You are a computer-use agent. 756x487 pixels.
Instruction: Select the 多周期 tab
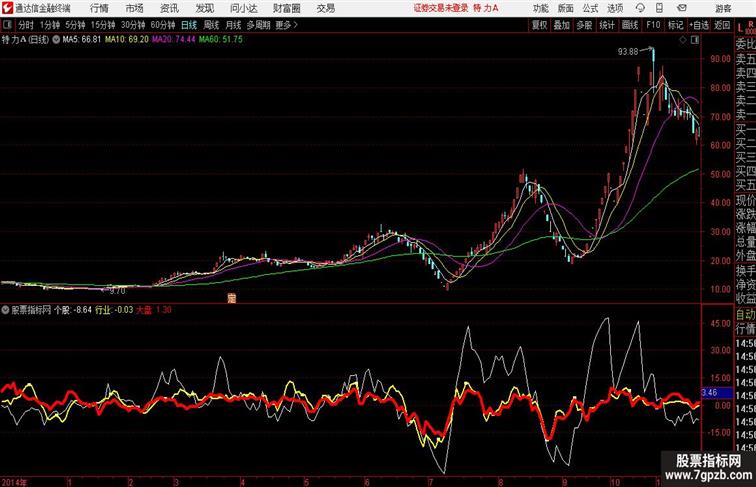(258, 25)
